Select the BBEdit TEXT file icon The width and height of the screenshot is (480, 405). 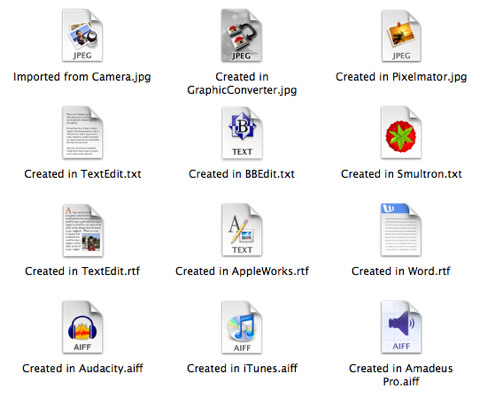coord(242,133)
